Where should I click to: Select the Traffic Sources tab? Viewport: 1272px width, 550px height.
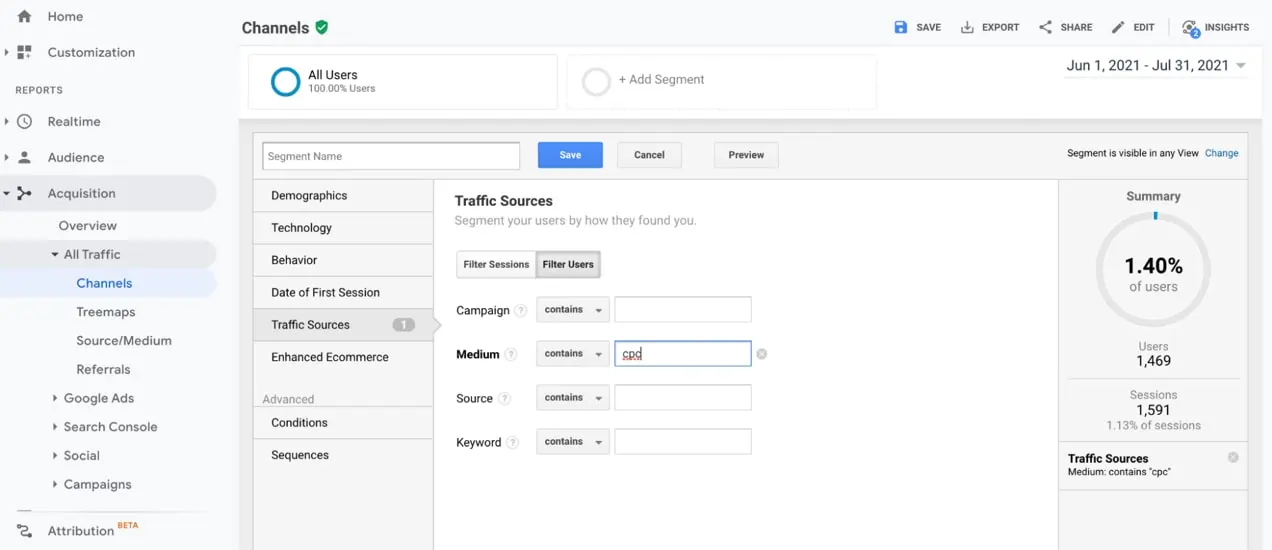(343, 325)
